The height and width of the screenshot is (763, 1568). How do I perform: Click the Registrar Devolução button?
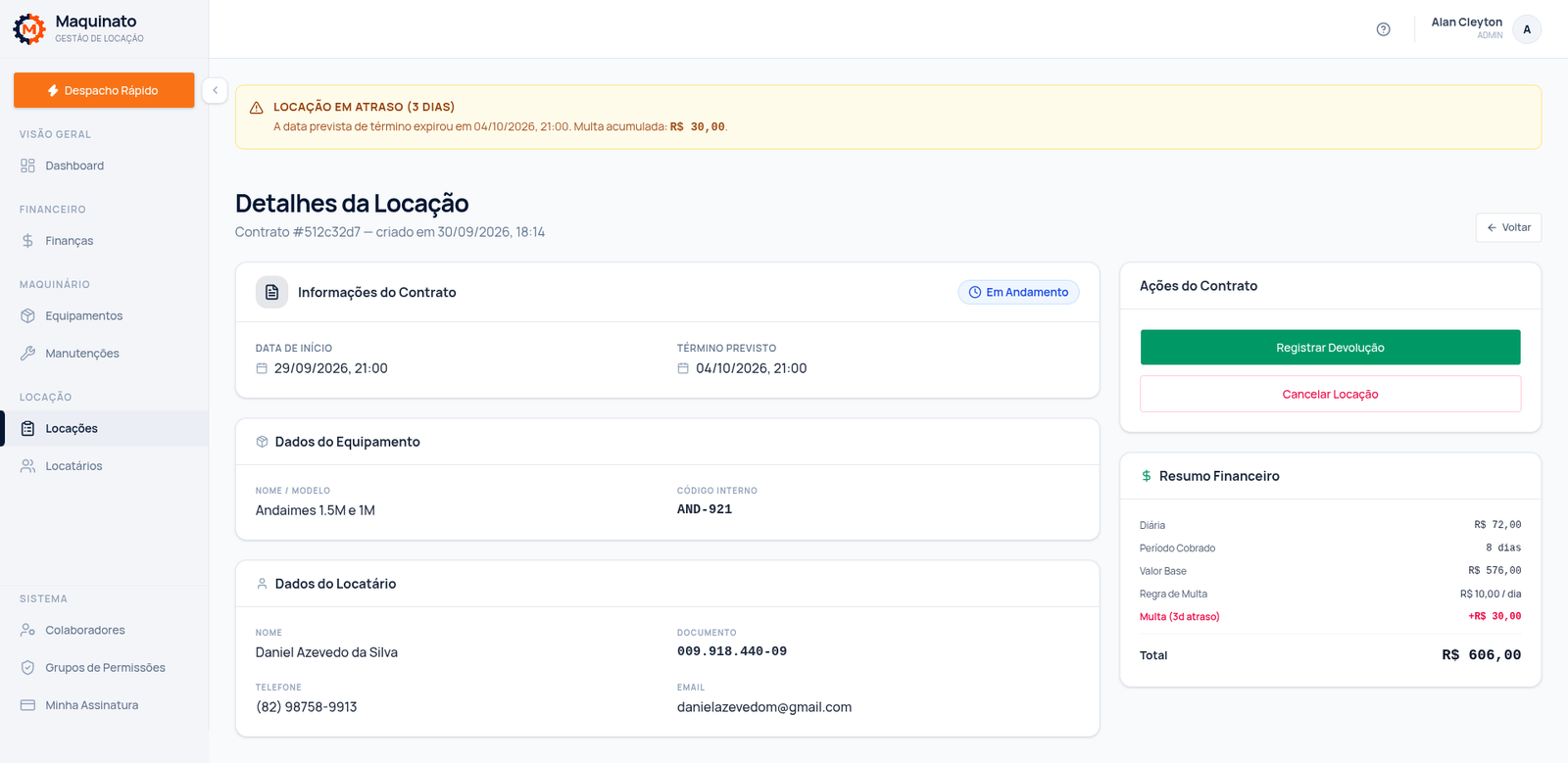click(1330, 348)
